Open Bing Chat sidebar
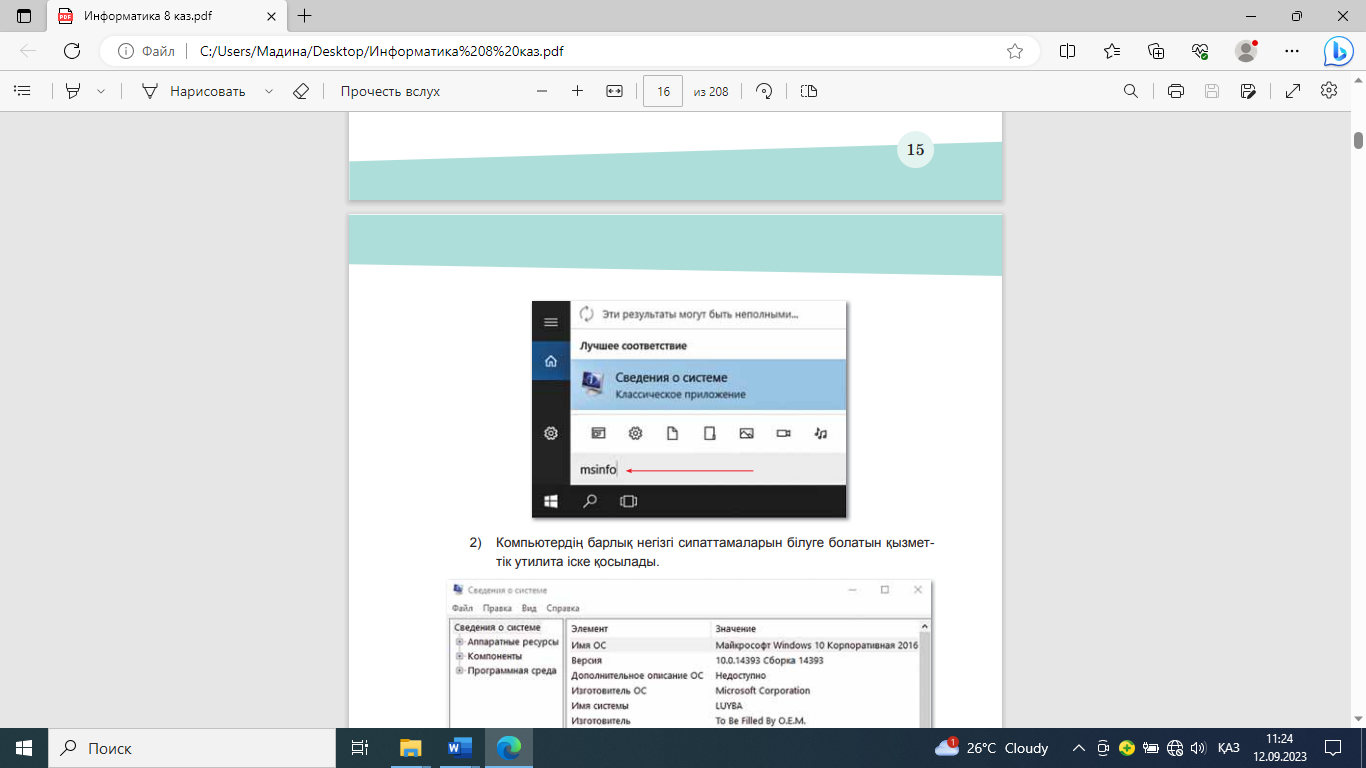 click(1339, 51)
